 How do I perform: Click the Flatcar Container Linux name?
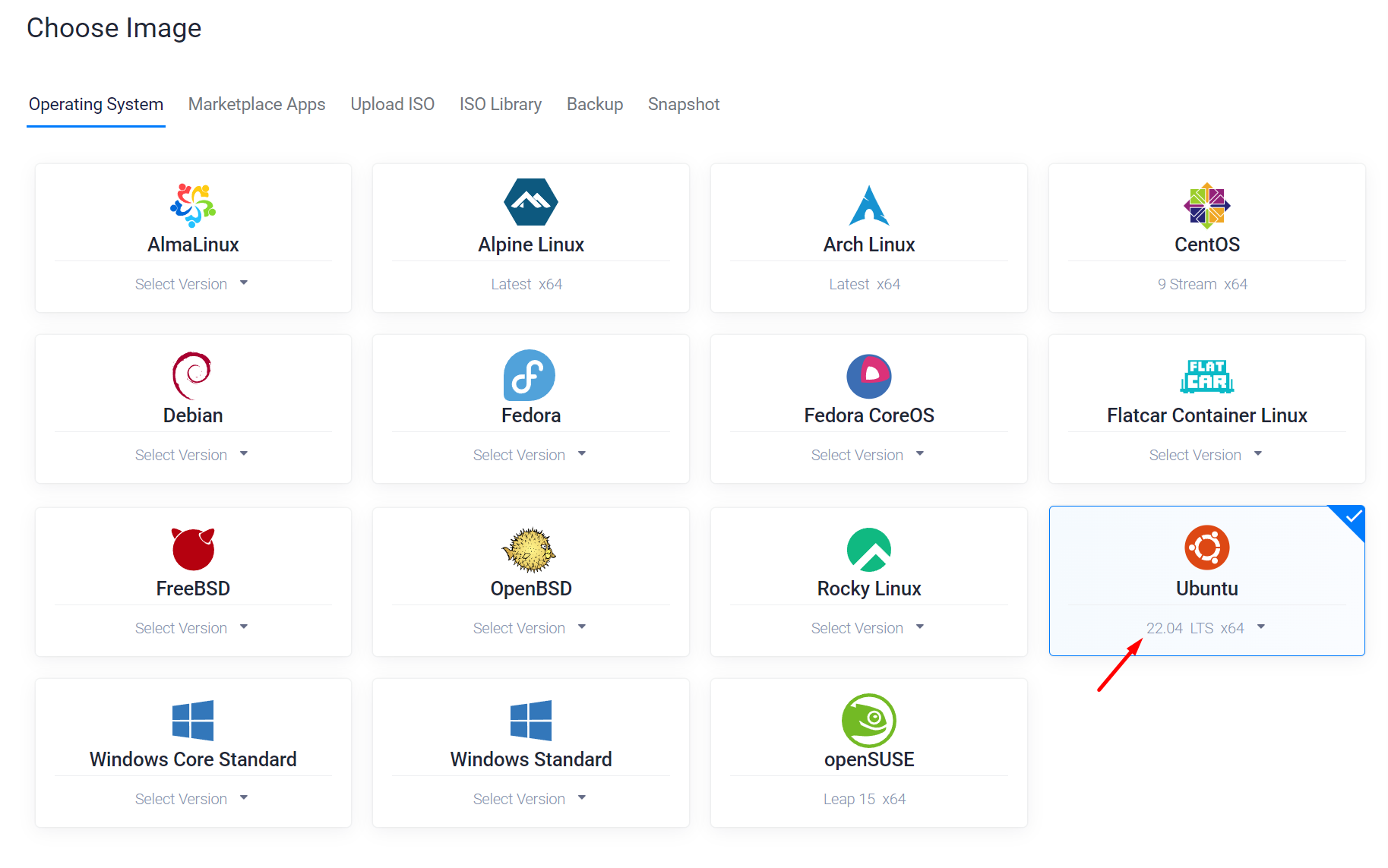[1207, 415]
